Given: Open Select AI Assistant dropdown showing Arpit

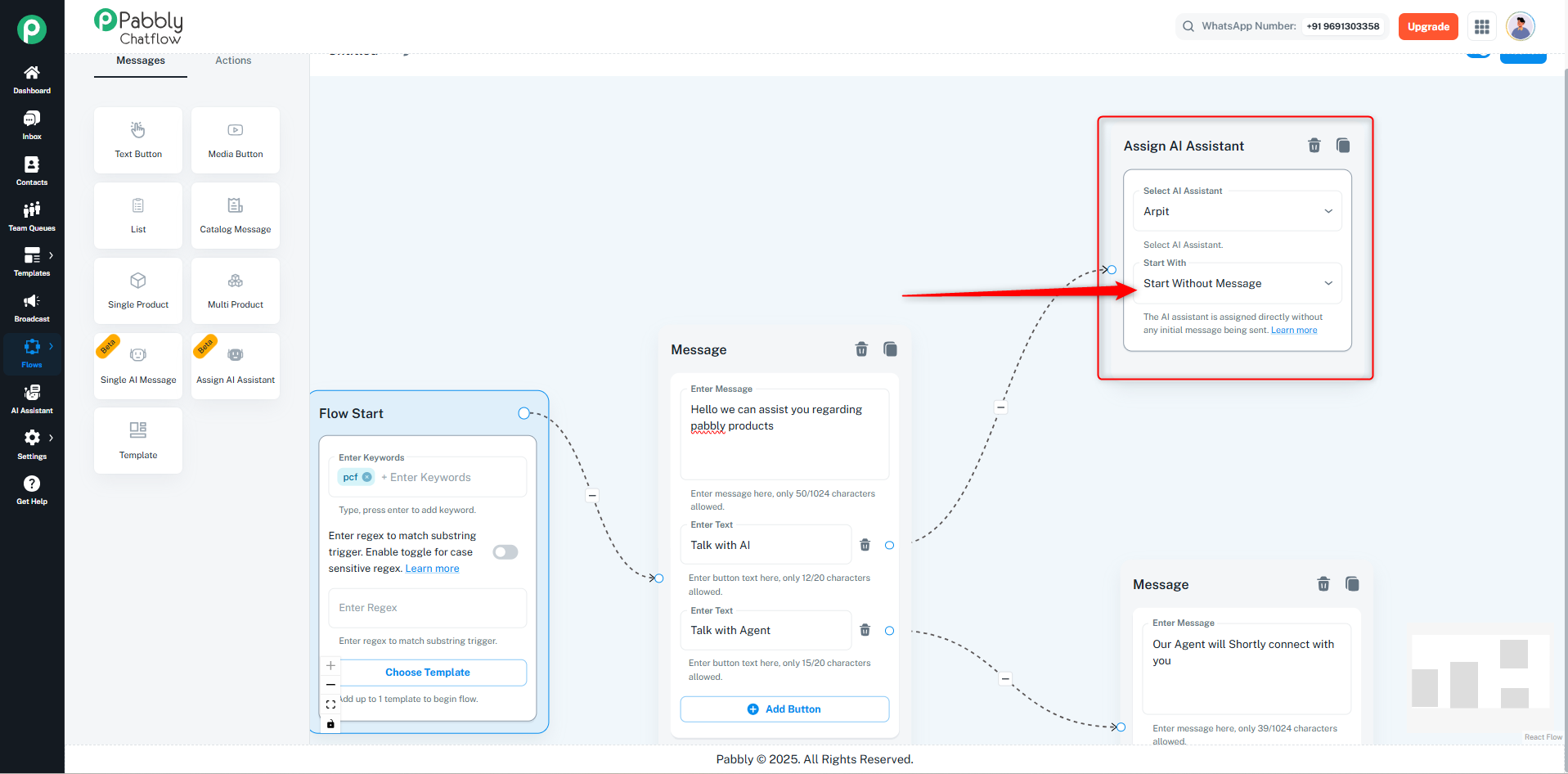Looking at the screenshot, I should pos(1238,211).
